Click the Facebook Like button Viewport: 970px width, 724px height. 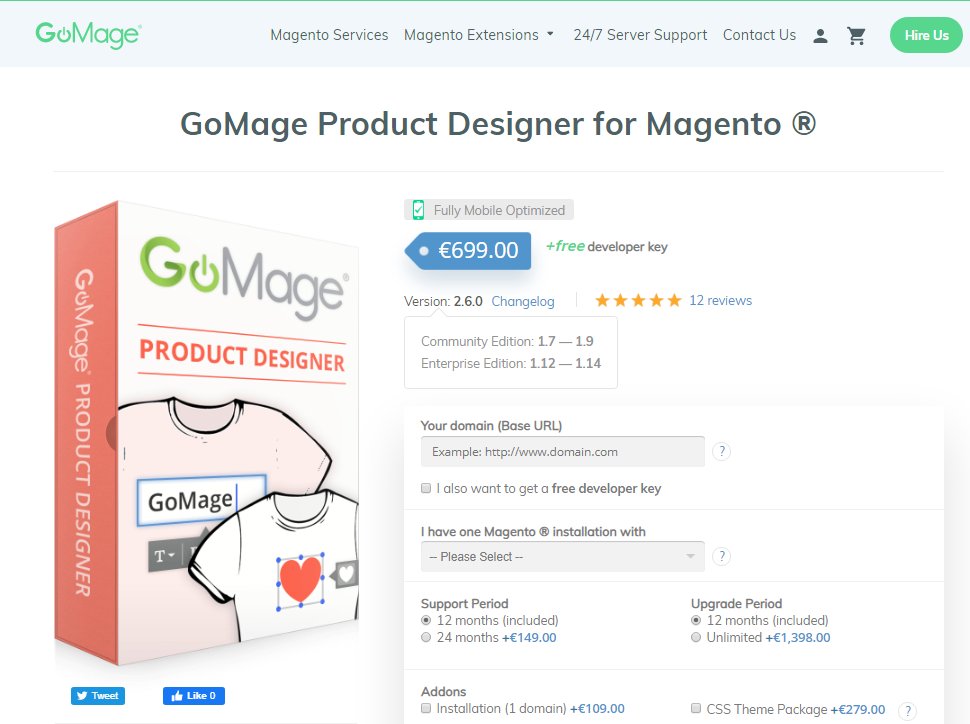pyautogui.click(x=194, y=696)
